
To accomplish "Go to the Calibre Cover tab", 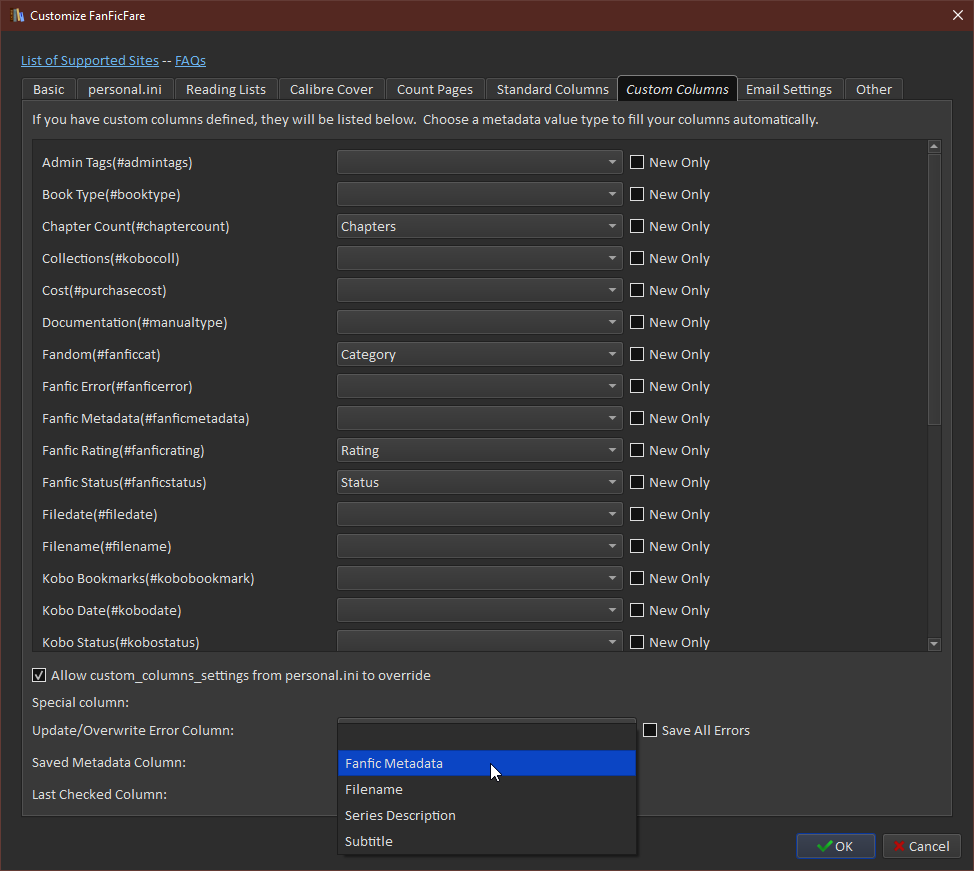I will [x=331, y=90].
